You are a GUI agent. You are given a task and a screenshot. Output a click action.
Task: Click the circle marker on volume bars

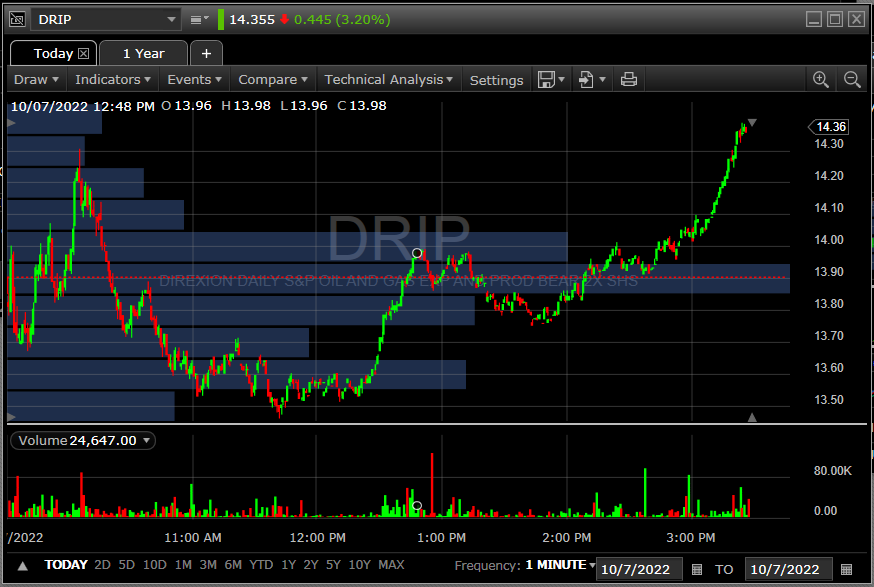417,506
